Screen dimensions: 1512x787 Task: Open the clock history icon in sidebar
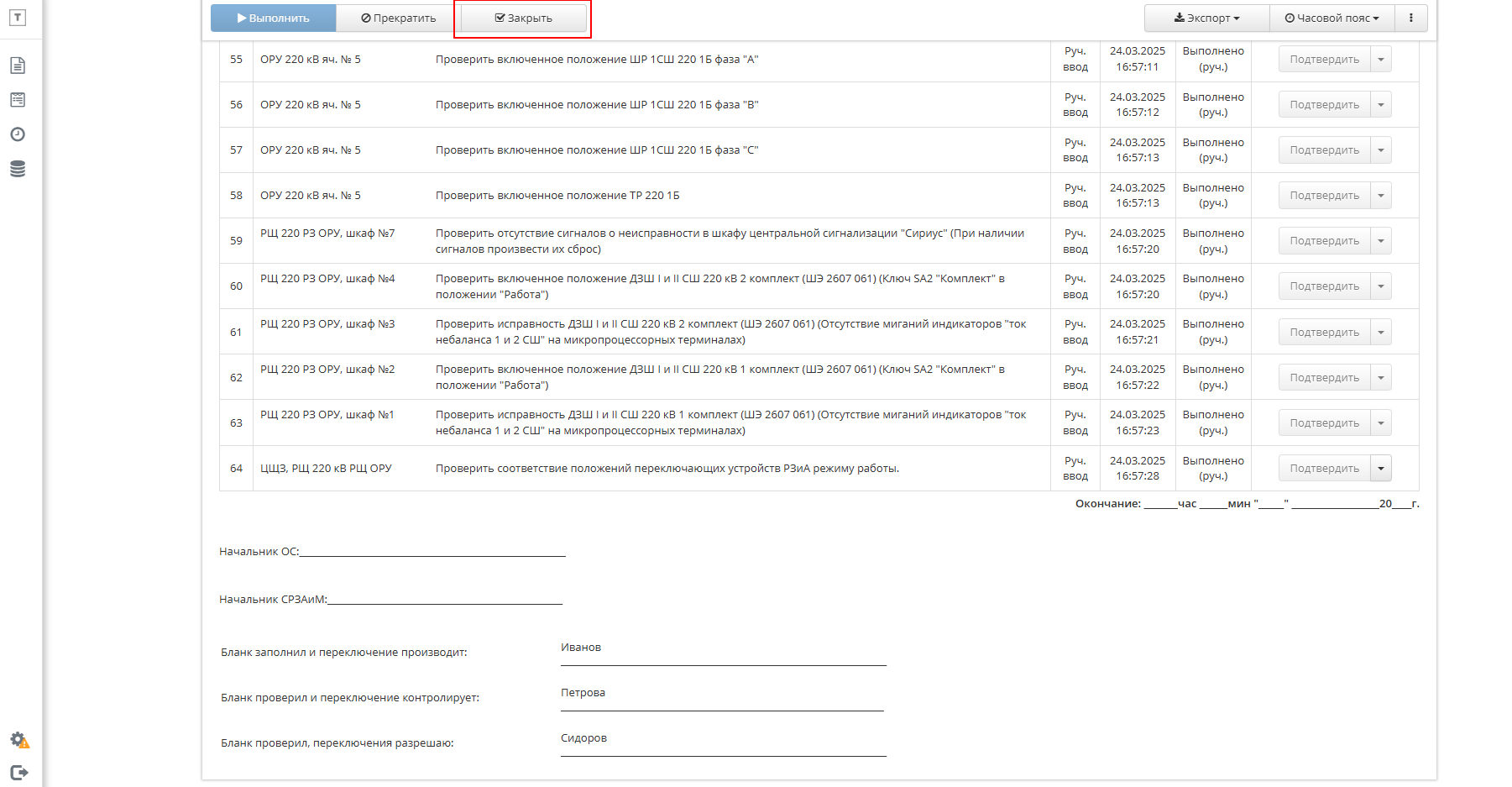click(x=18, y=134)
